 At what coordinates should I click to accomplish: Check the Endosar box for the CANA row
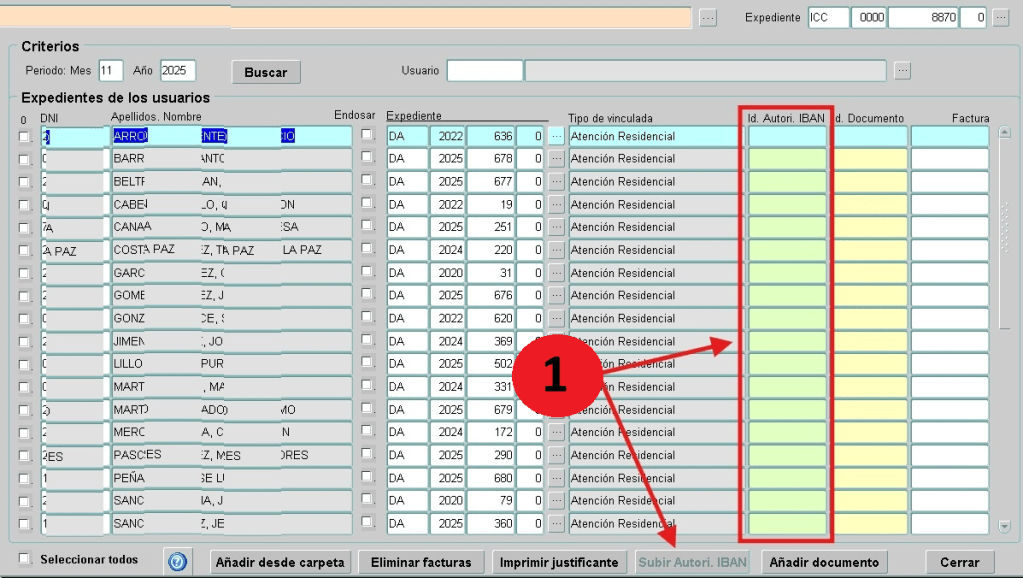pyautogui.click(x=367, y=226)
